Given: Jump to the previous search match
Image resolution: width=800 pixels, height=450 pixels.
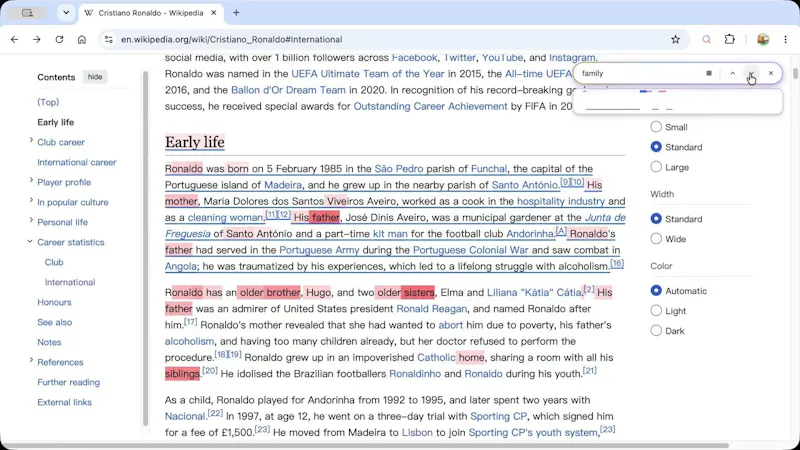Looking at the screenshot, I should [x=733, y=73].
